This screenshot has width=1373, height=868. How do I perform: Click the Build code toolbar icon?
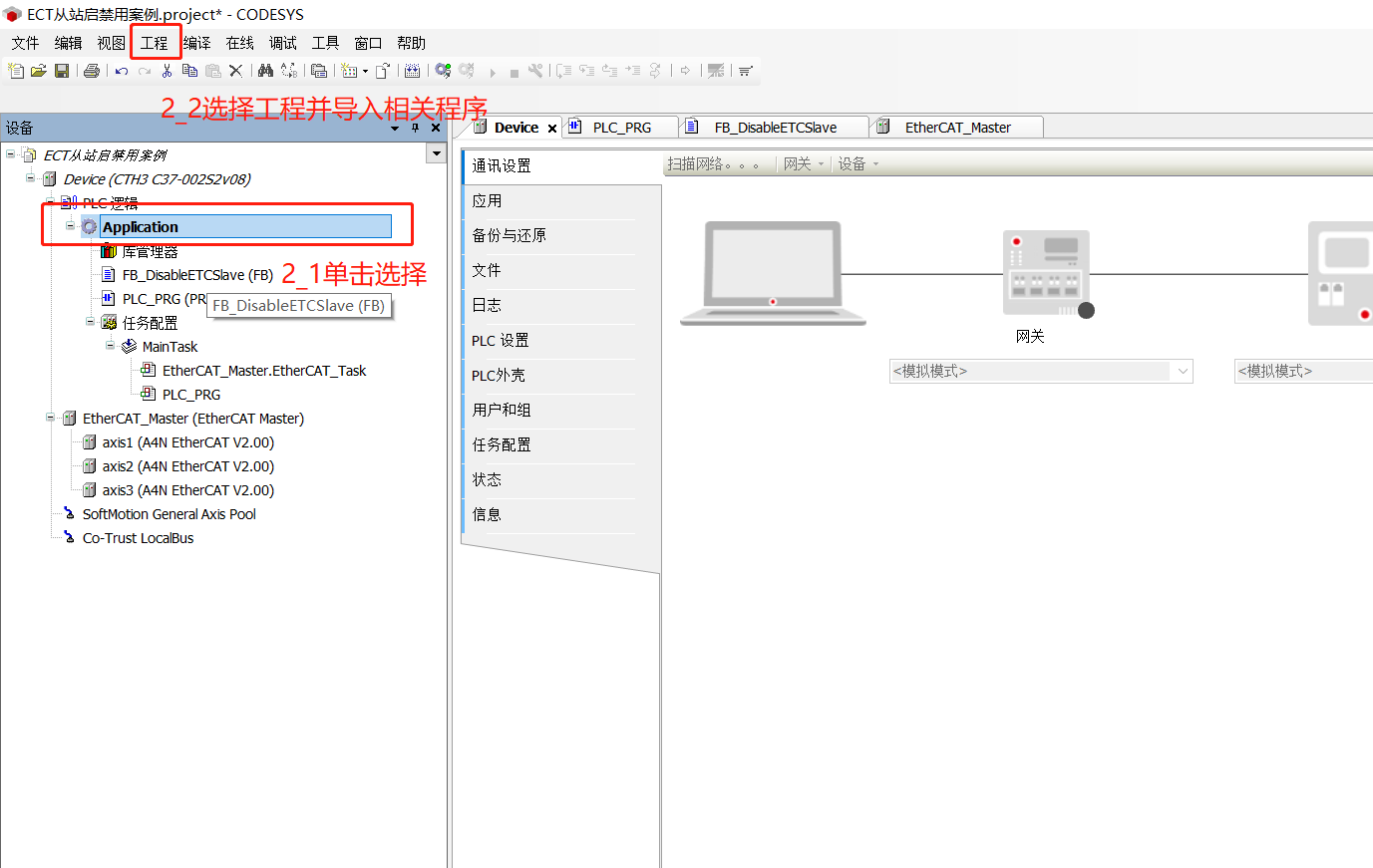(x=412, y=71)
